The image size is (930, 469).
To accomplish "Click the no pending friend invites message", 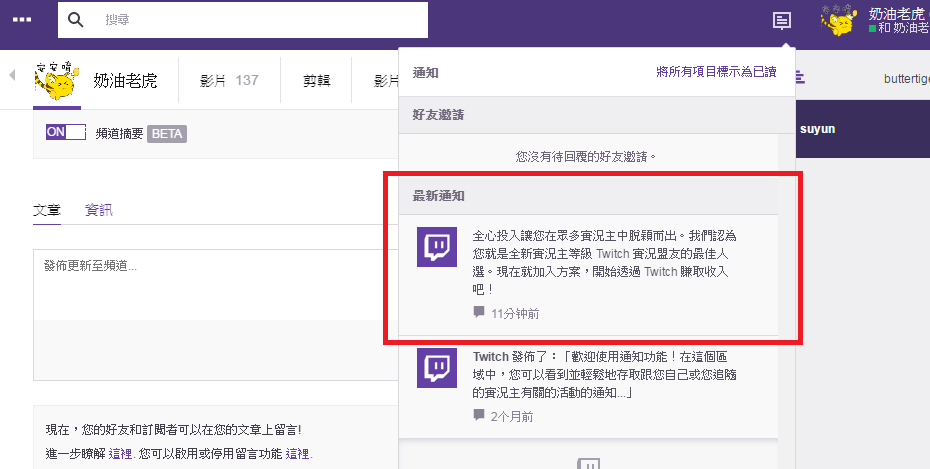I will click(586, 157).
